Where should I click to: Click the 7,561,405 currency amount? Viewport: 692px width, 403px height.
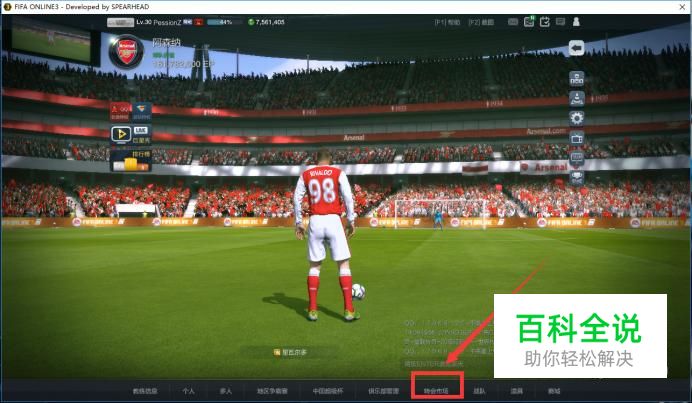pyautogui.click(x=270, y=22)
